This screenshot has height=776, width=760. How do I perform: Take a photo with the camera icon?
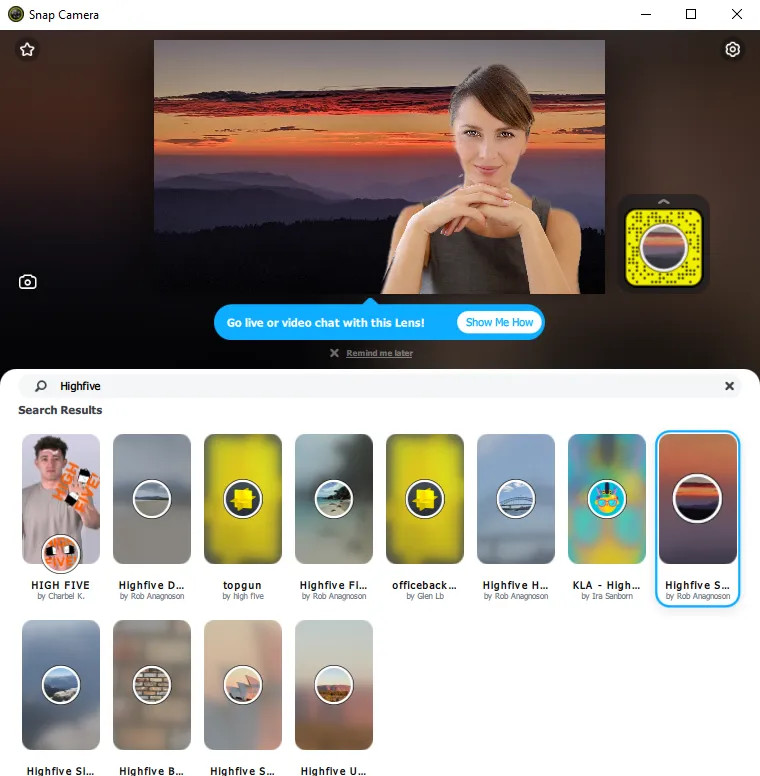[28, 282]
